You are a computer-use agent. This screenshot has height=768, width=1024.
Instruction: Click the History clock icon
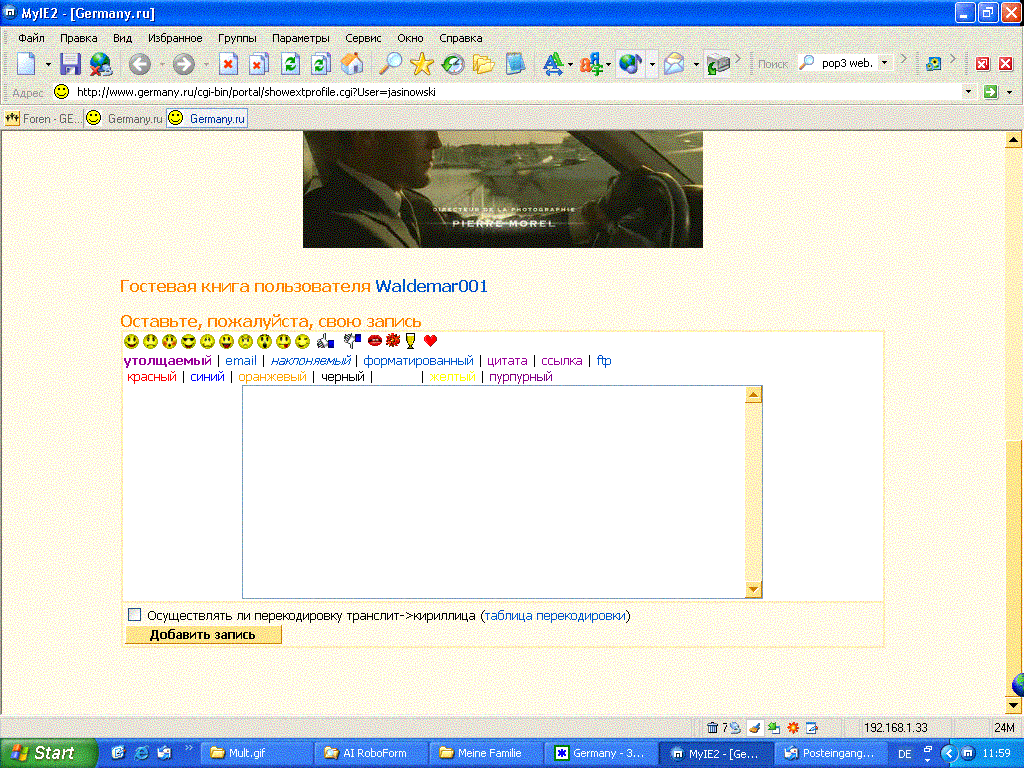(x=453, y=64)
